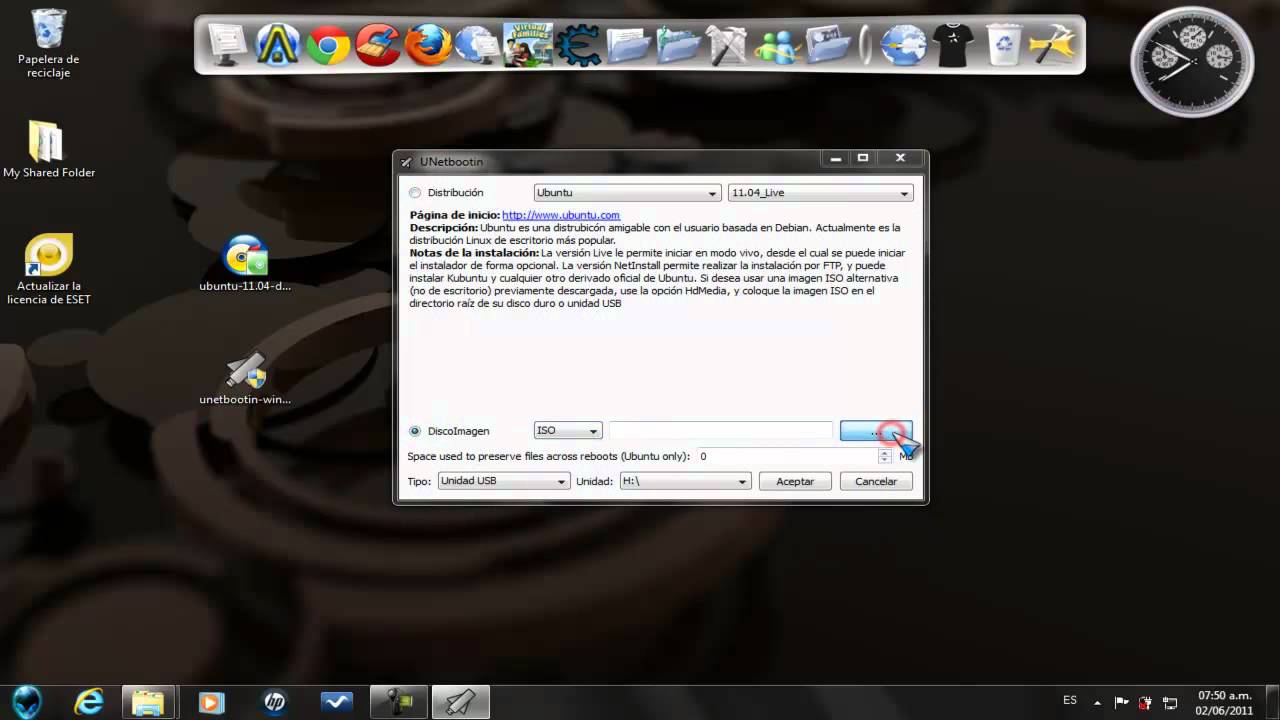
Task: Open the Action Center flag tray icon
Action: (1122, 702)
